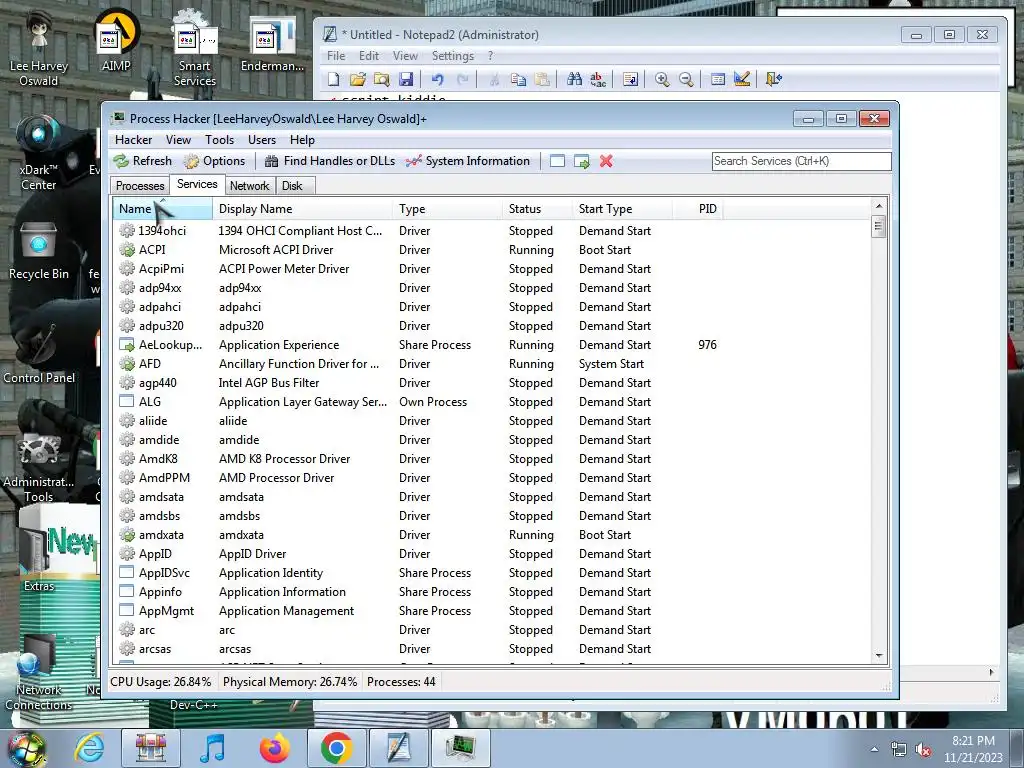Viewport: 1024px width, 768px height.
Task: Click Exit icon in Notepad2 toolbar
Action: [x=773, y=79]
